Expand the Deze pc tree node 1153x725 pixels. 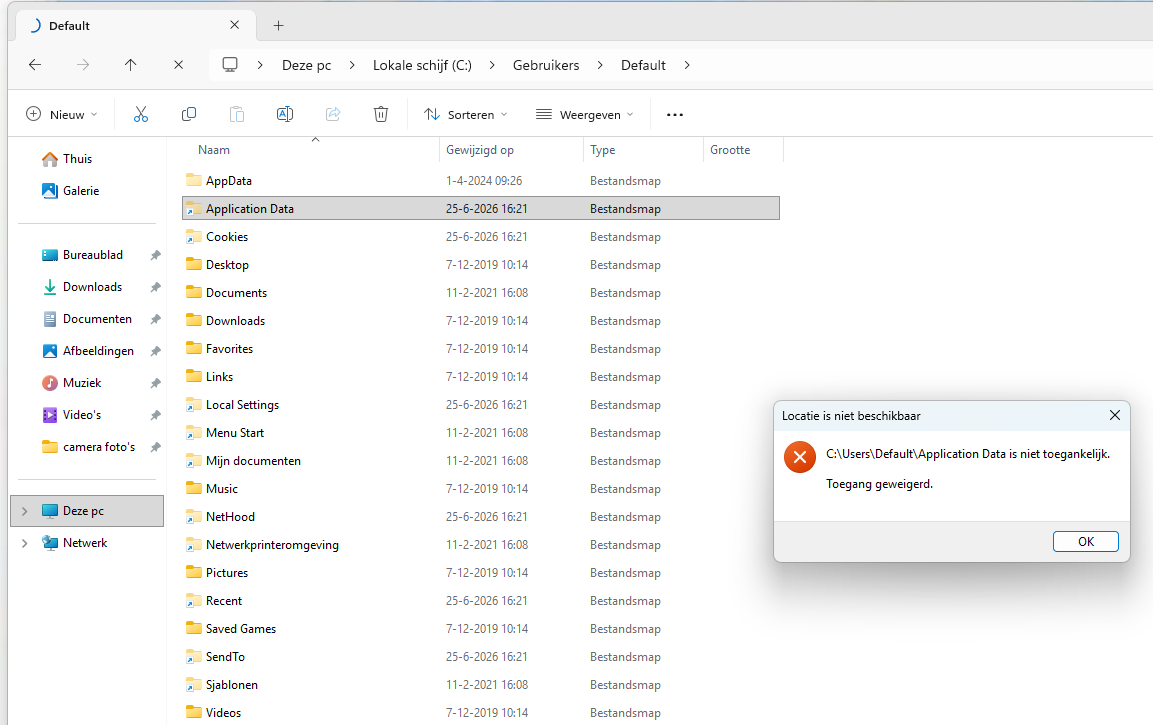pyautogui.click(x=24, y=511)
